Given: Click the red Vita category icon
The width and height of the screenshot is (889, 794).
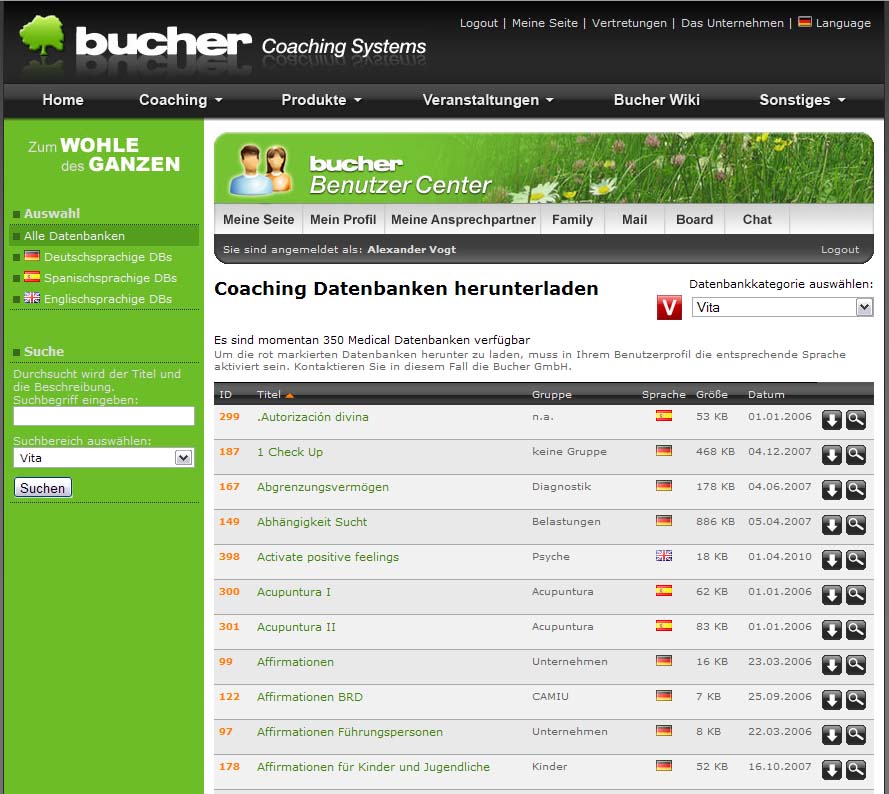Looking at the screenshot, I should click(669, 307).
